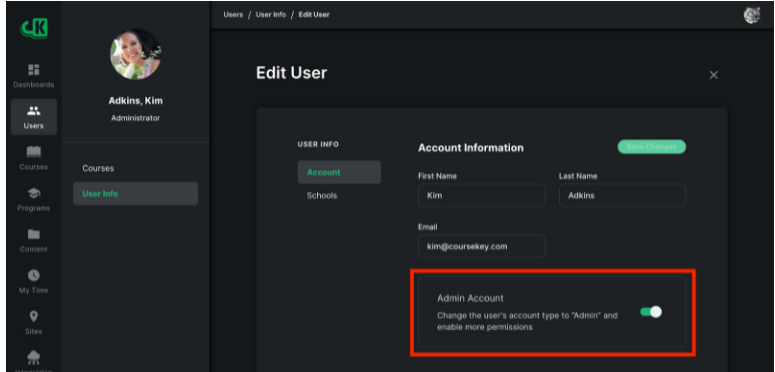Click the First Name field containing Kim
Viewport: 775px width, 372px height.
point(481,196)
